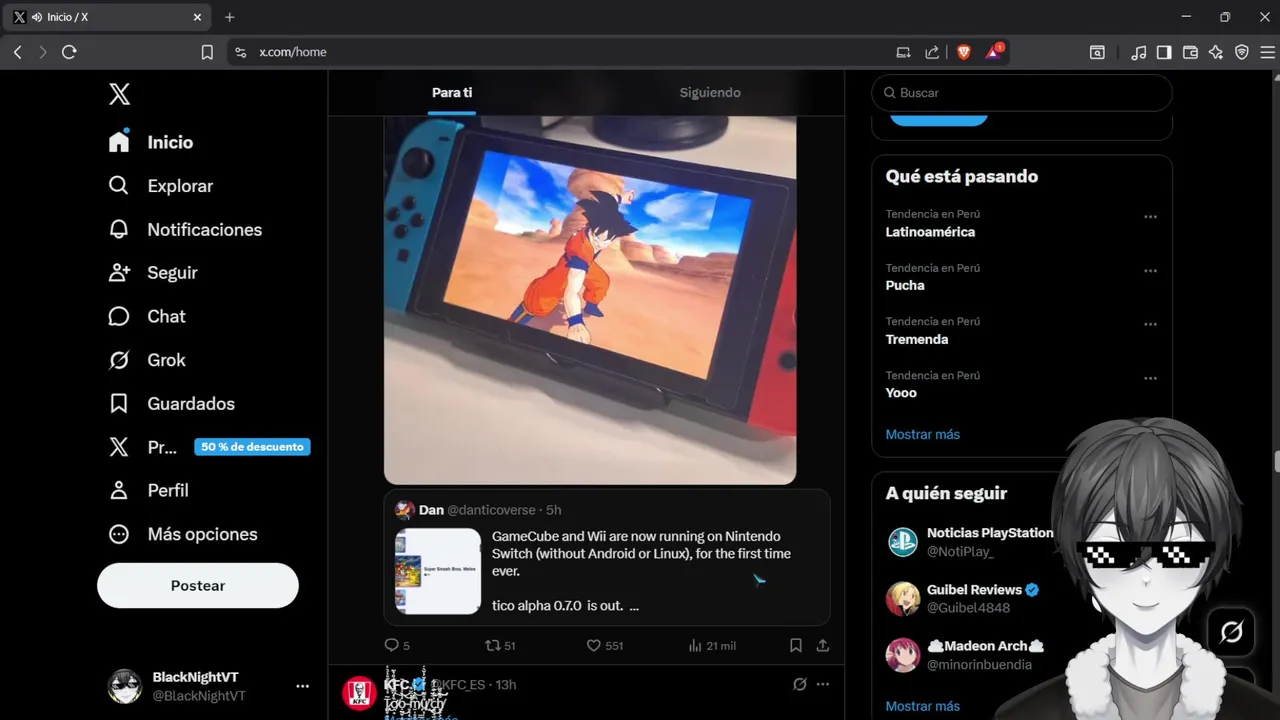Viewport: 1280px width, 720px height.
Task: Click the Buscar search field
Action: (x=1021, y=92)
